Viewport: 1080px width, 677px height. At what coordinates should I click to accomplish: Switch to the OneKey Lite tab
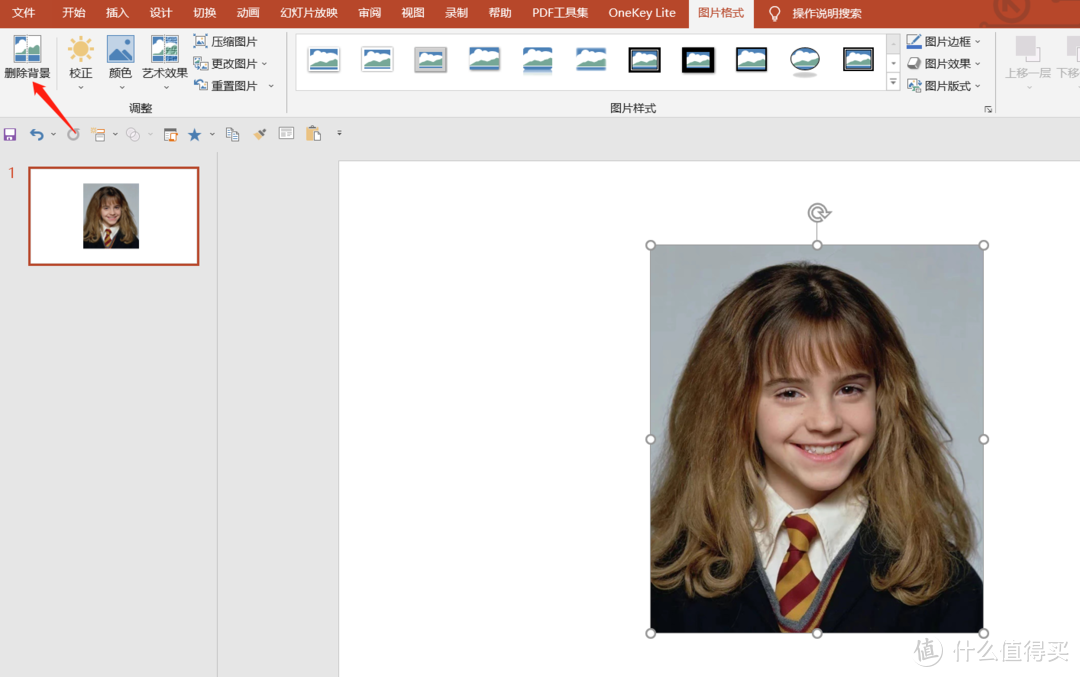pos(642,13)
